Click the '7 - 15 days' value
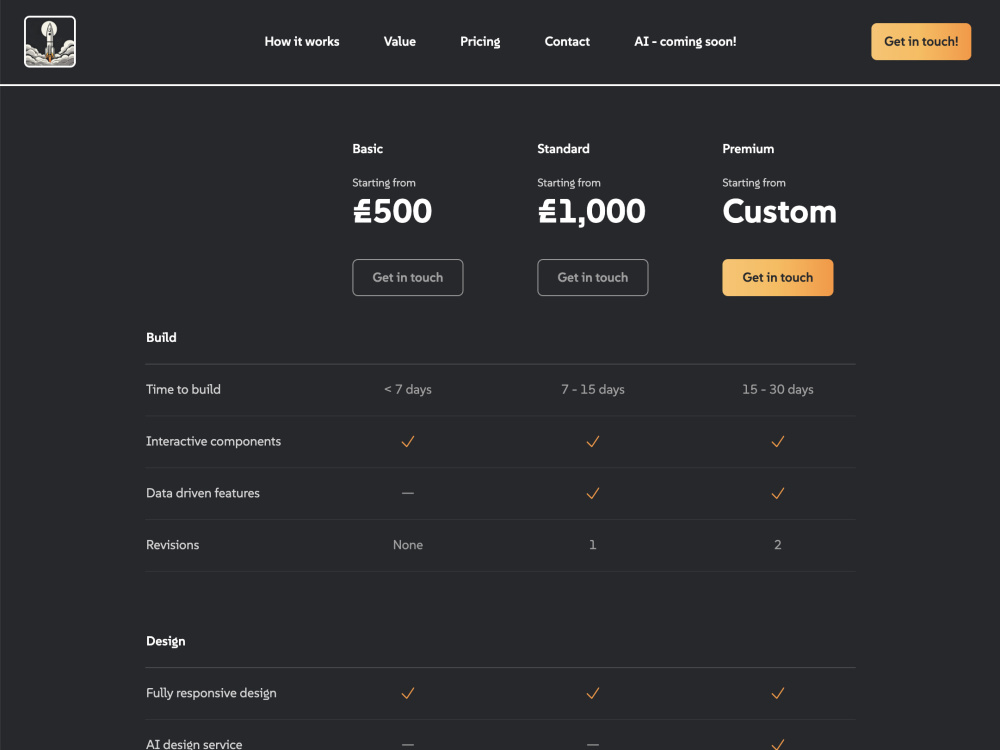 (x=592, y=389)
